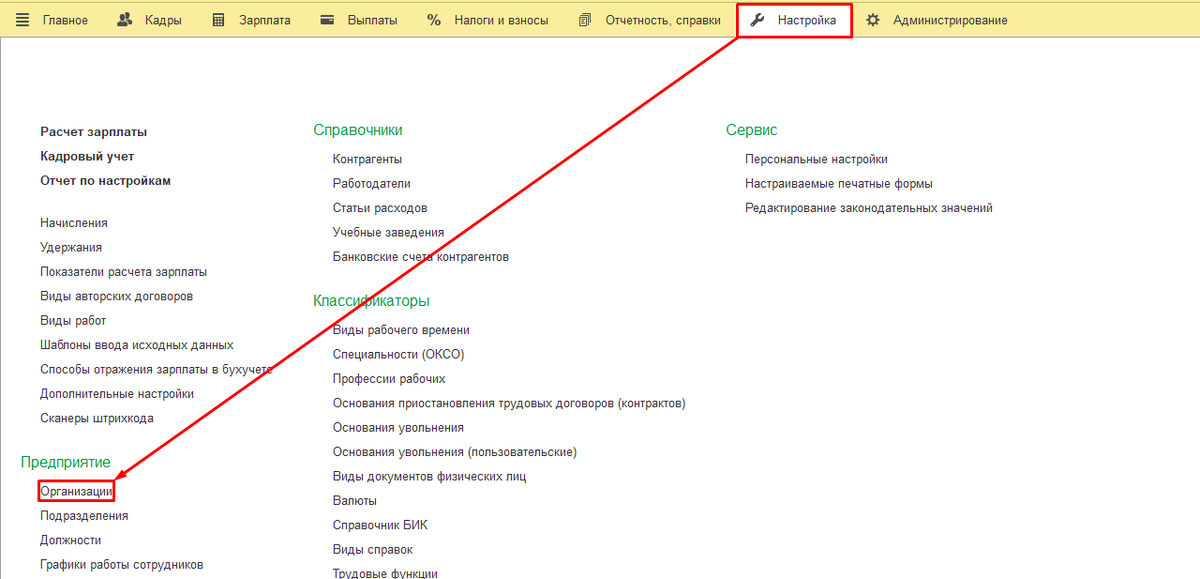Open Банковские счета контрагентов

[x=421, y=257]
